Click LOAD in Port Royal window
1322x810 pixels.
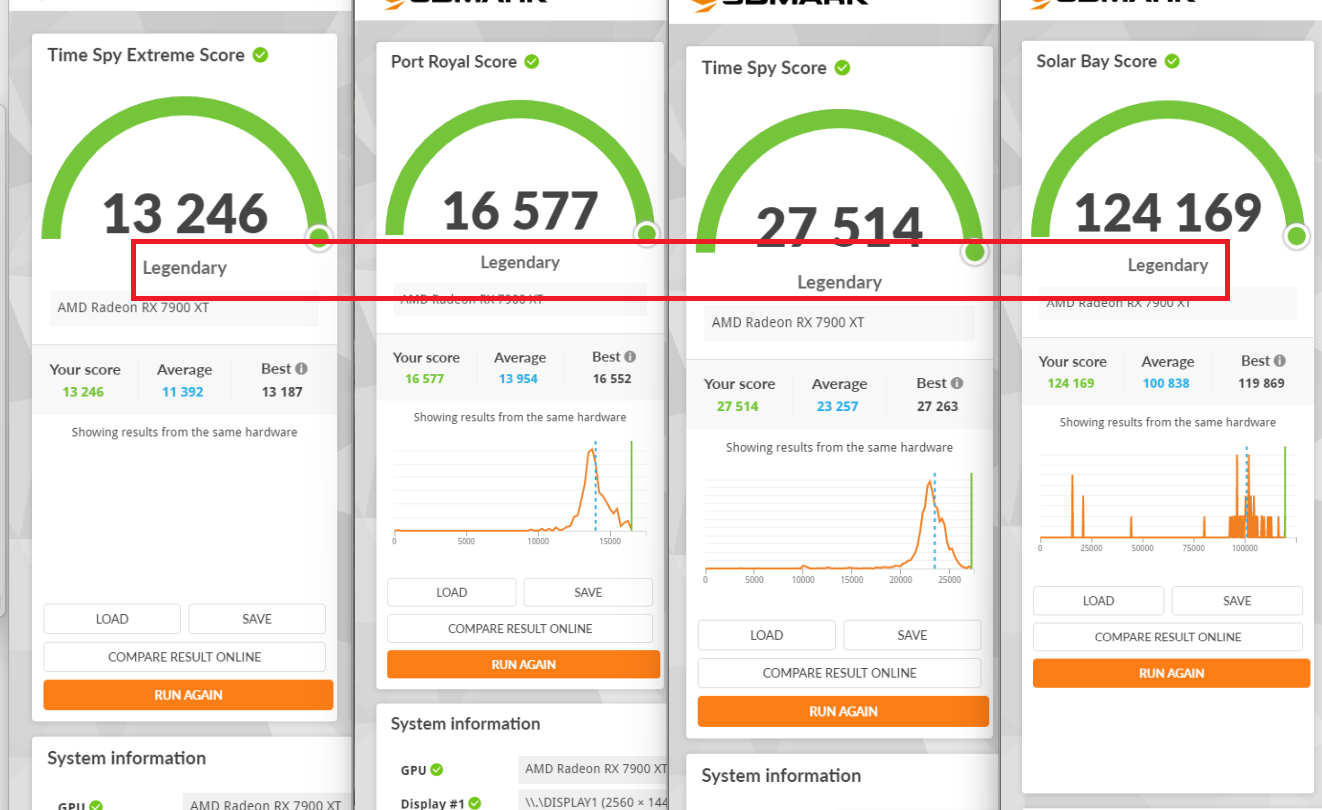[452, 592]
